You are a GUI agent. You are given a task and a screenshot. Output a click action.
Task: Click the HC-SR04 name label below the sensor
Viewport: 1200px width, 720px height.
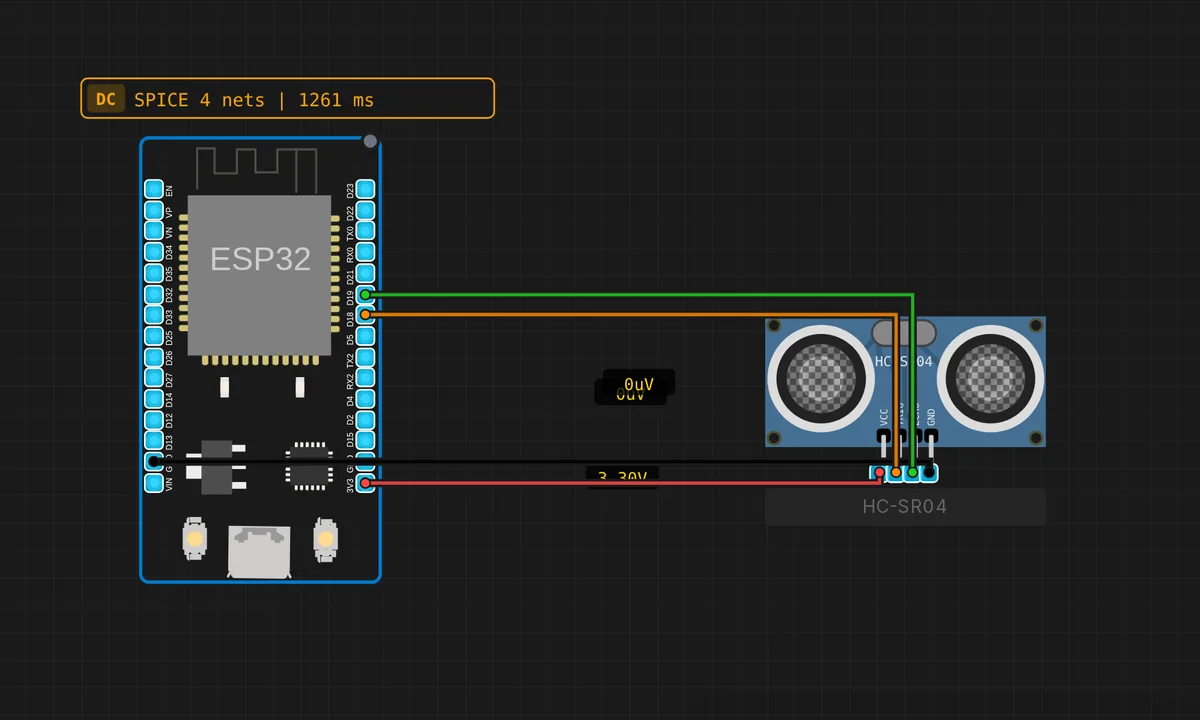point(905,507)
